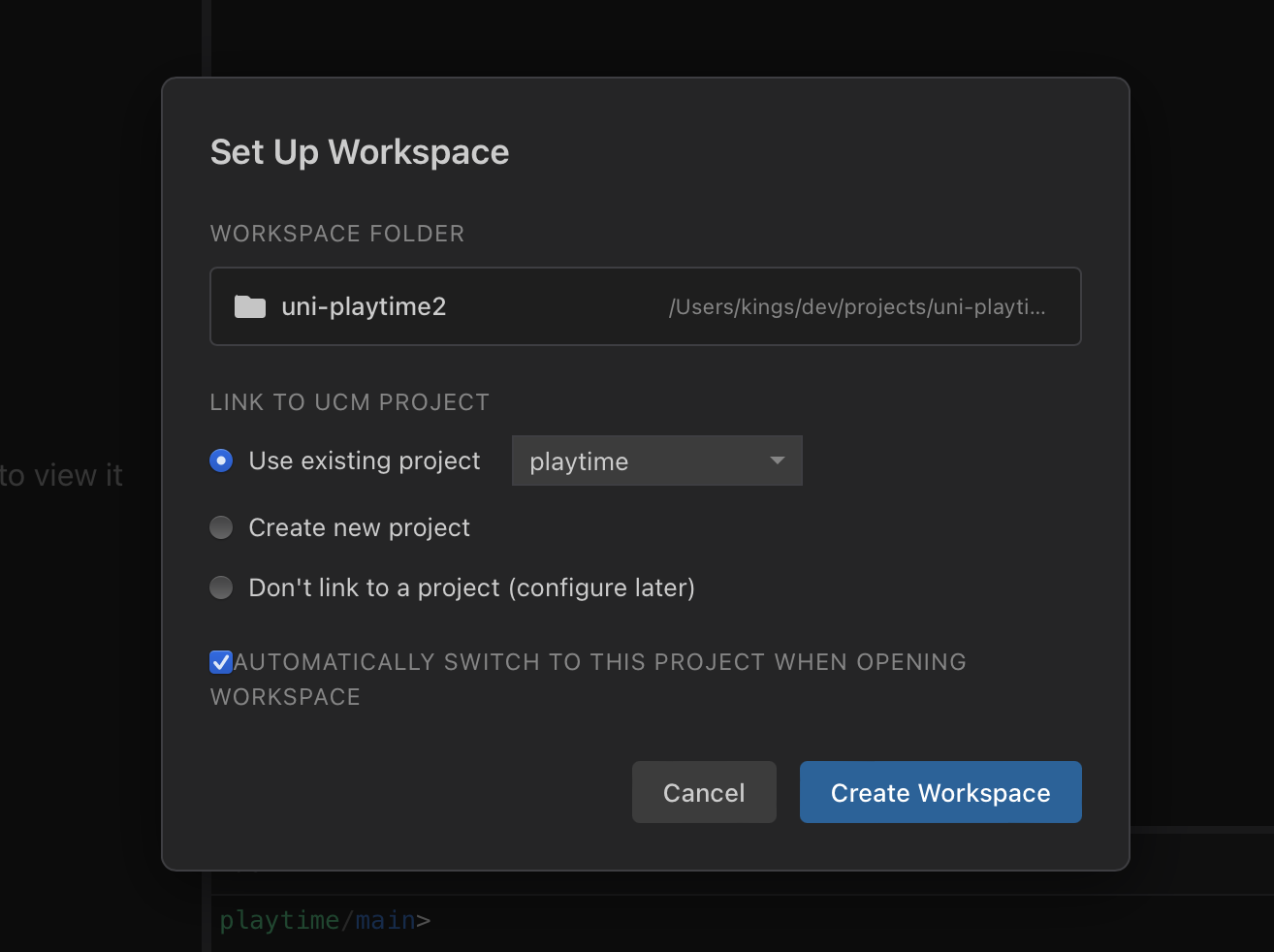Choose the 'Create new project' radio button
Screen dimensions: 1274x952
tap(221, 527)
